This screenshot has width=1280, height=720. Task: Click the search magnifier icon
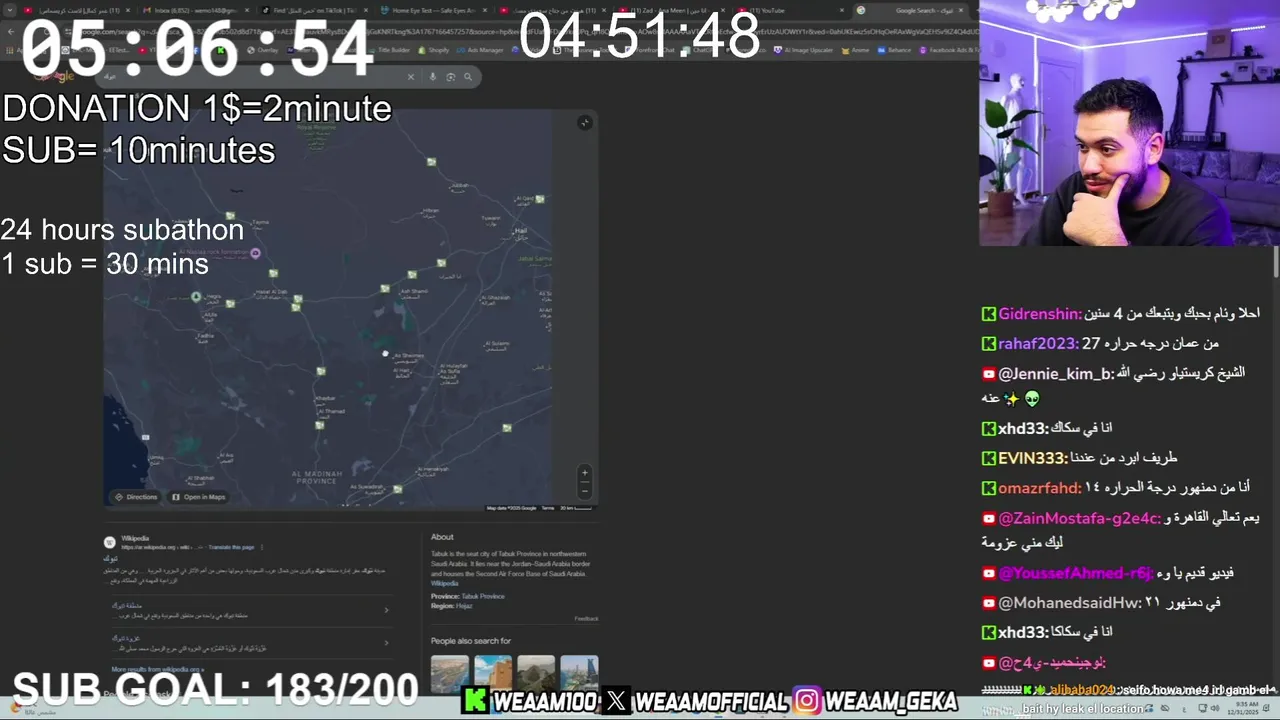tap(467, 77)
